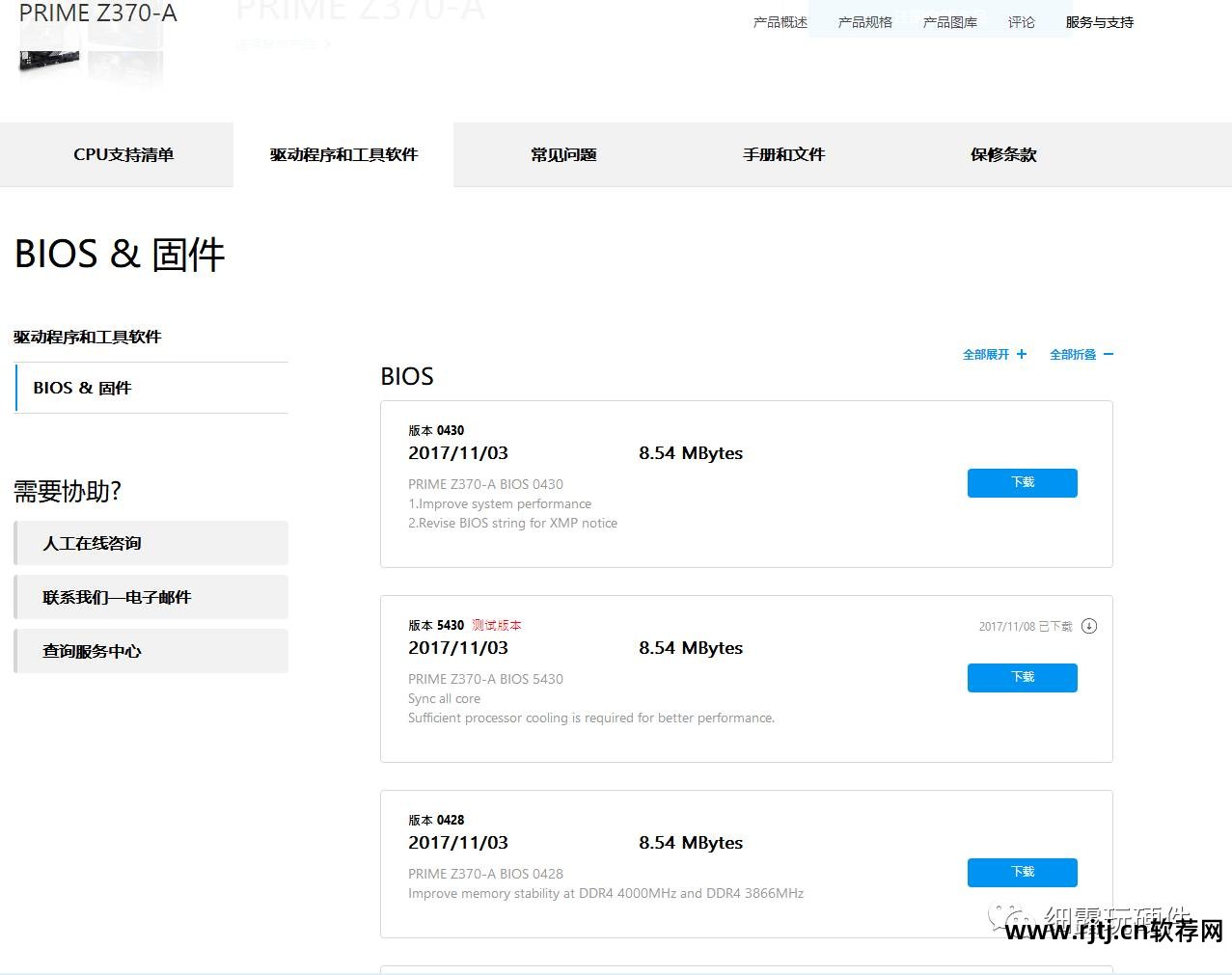
Task: Click 服务与支持 in top navigation
Action: click(x=1099, y=22)
